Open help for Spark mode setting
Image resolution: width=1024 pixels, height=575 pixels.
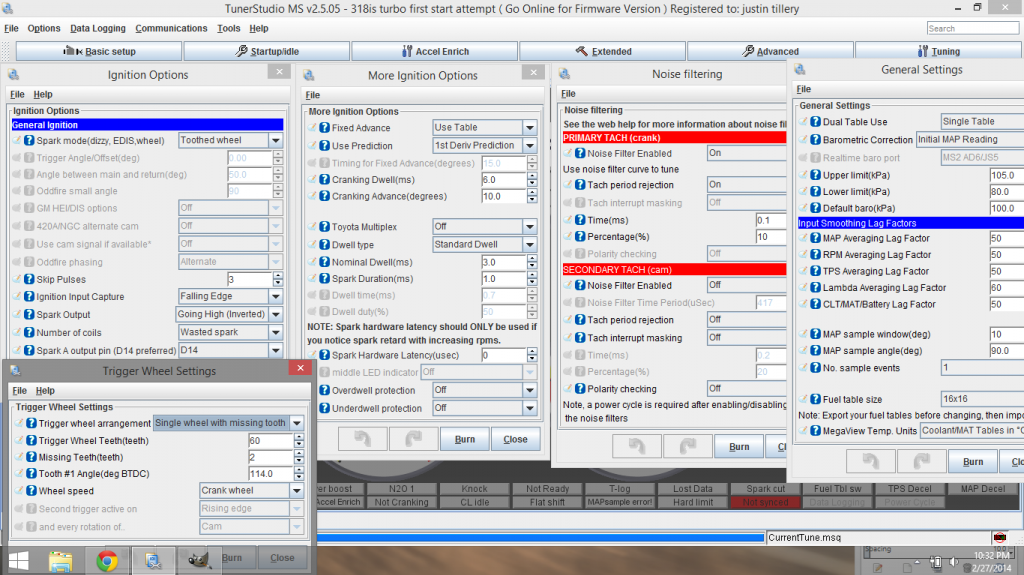click(29, 140)
